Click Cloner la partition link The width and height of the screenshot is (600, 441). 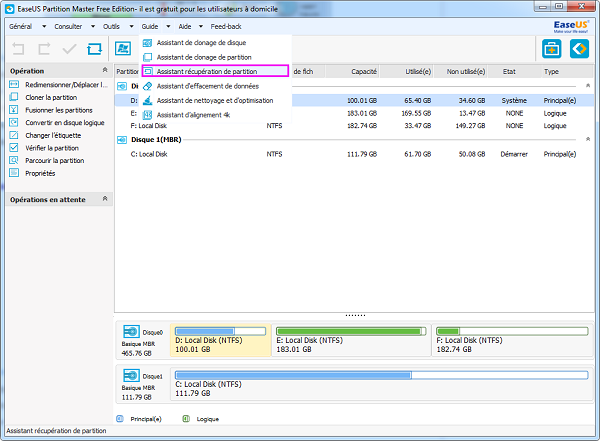(x=51, y=97)
